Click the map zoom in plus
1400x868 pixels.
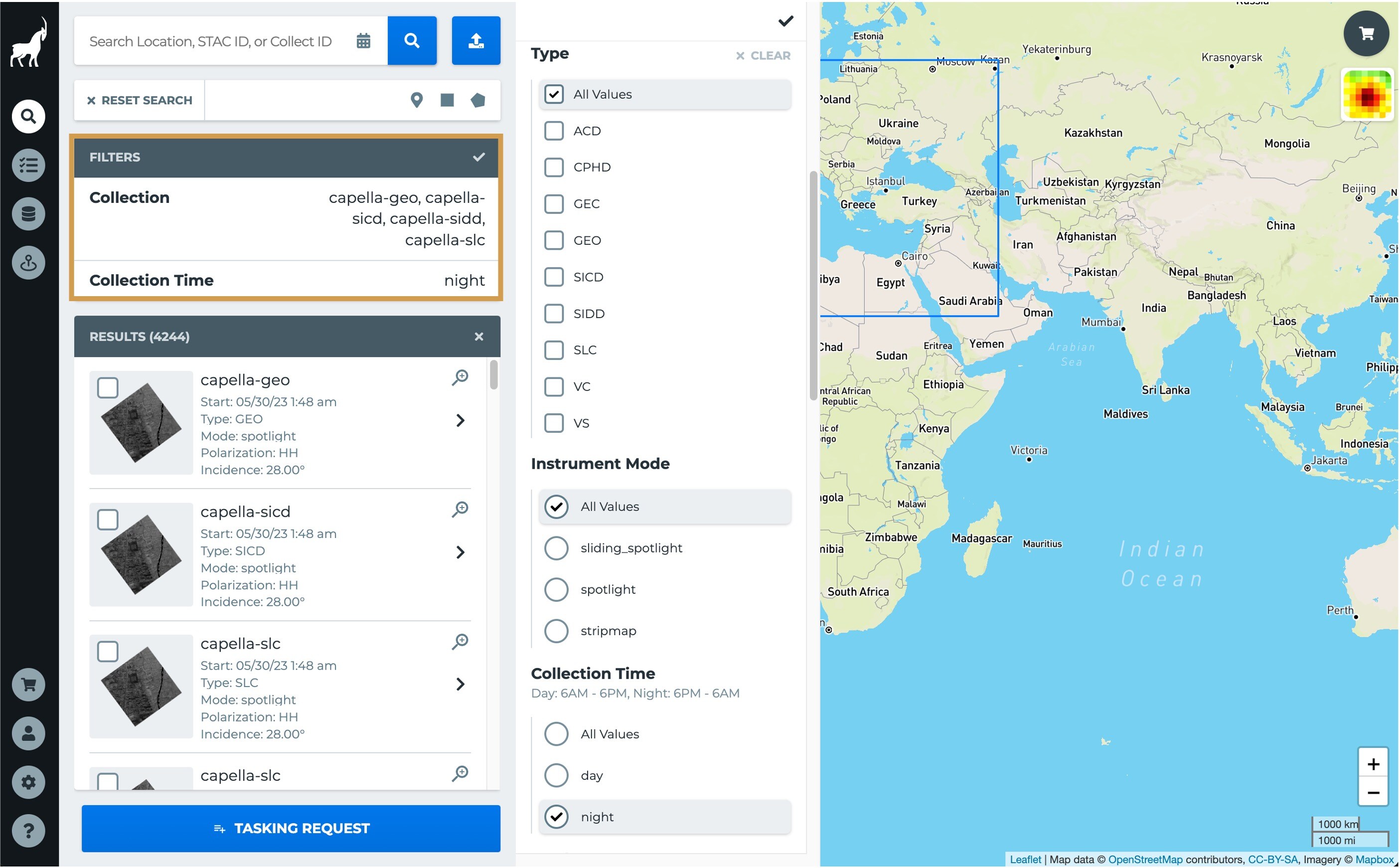click(1373, 764)
